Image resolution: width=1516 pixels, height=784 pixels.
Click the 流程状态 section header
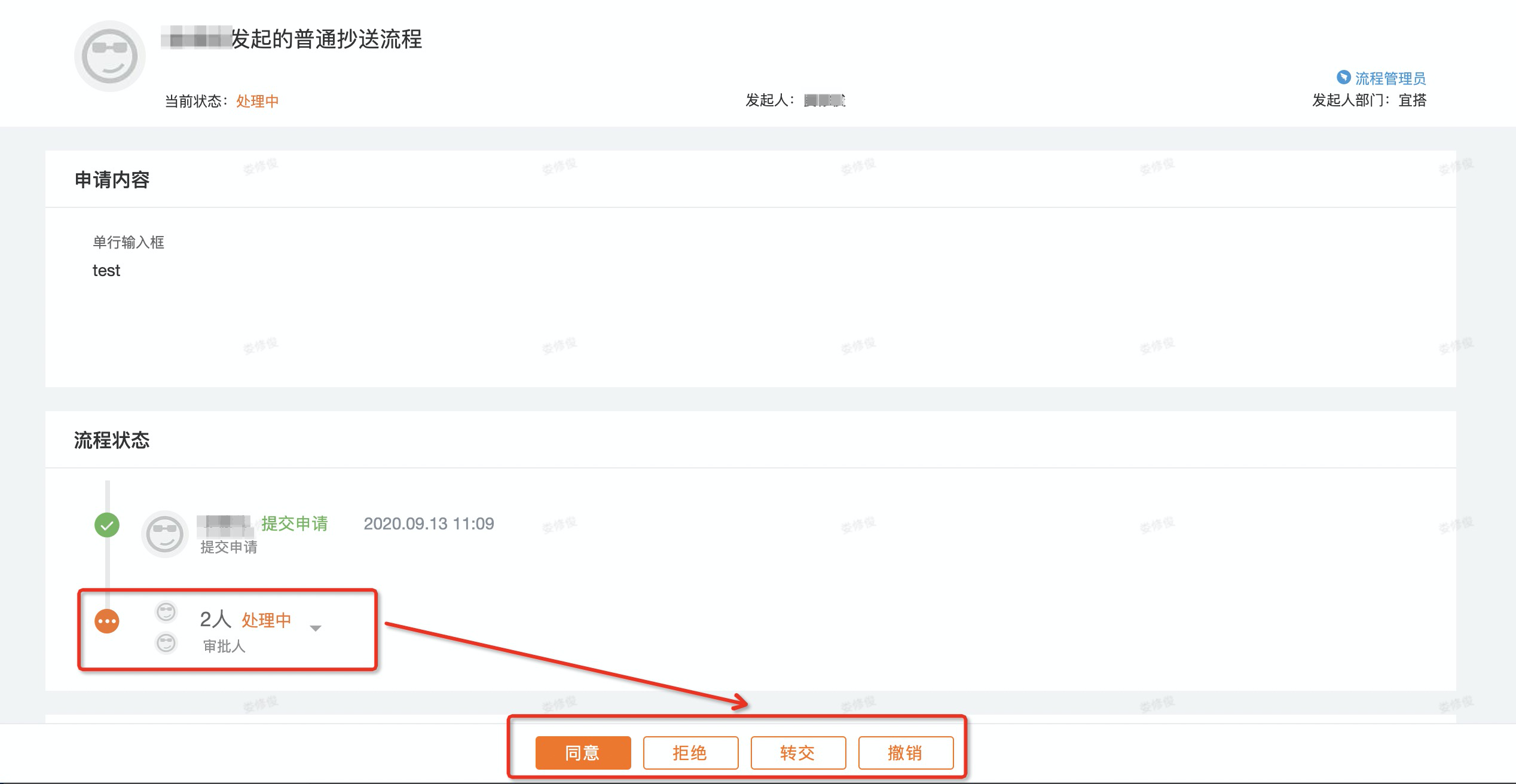tap(112, 440)
